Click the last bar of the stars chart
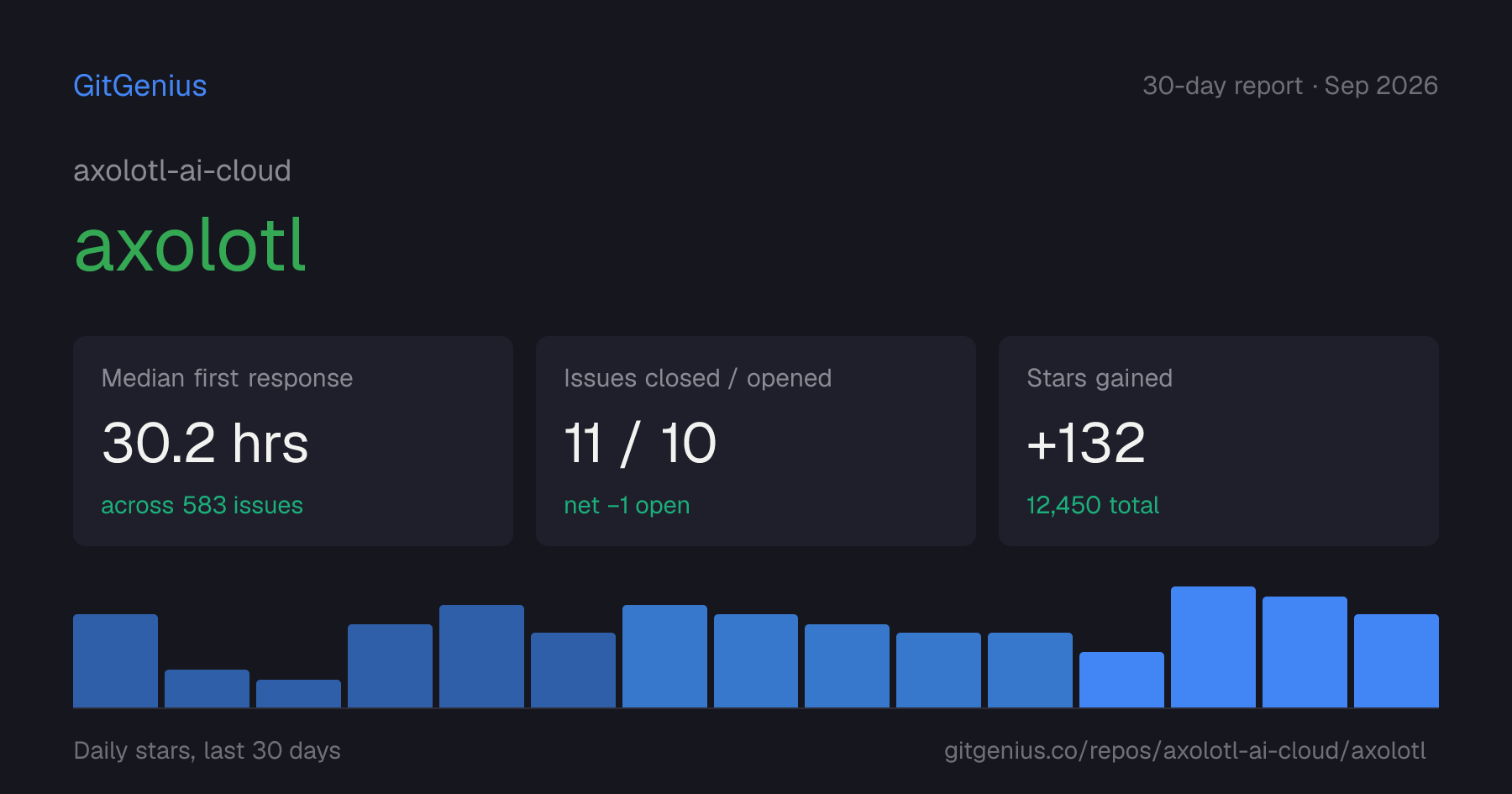 click(1396, 660)
